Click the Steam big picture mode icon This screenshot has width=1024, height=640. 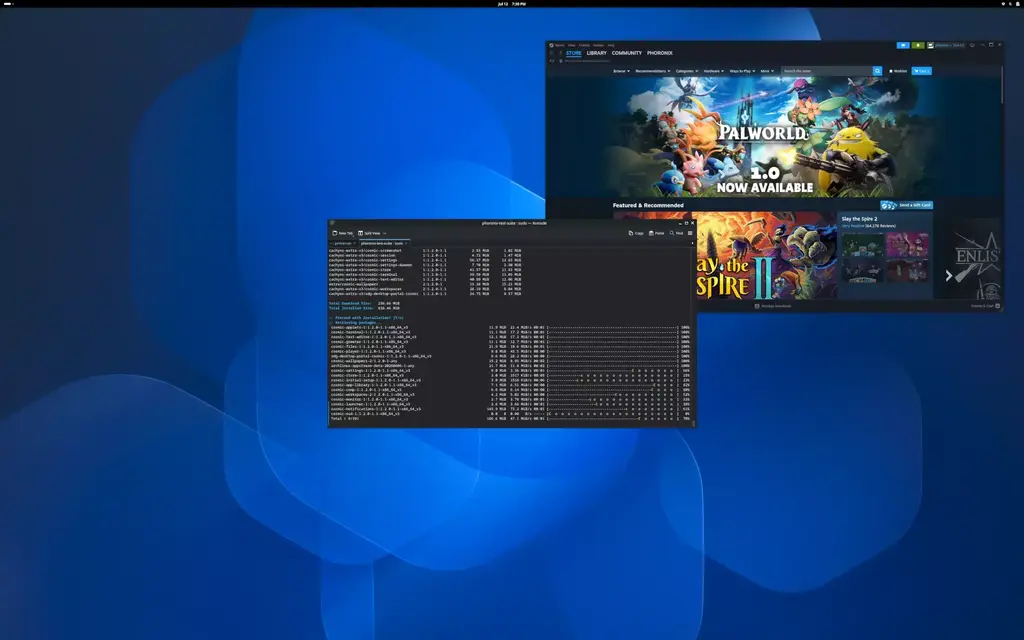tap(972, 45)
